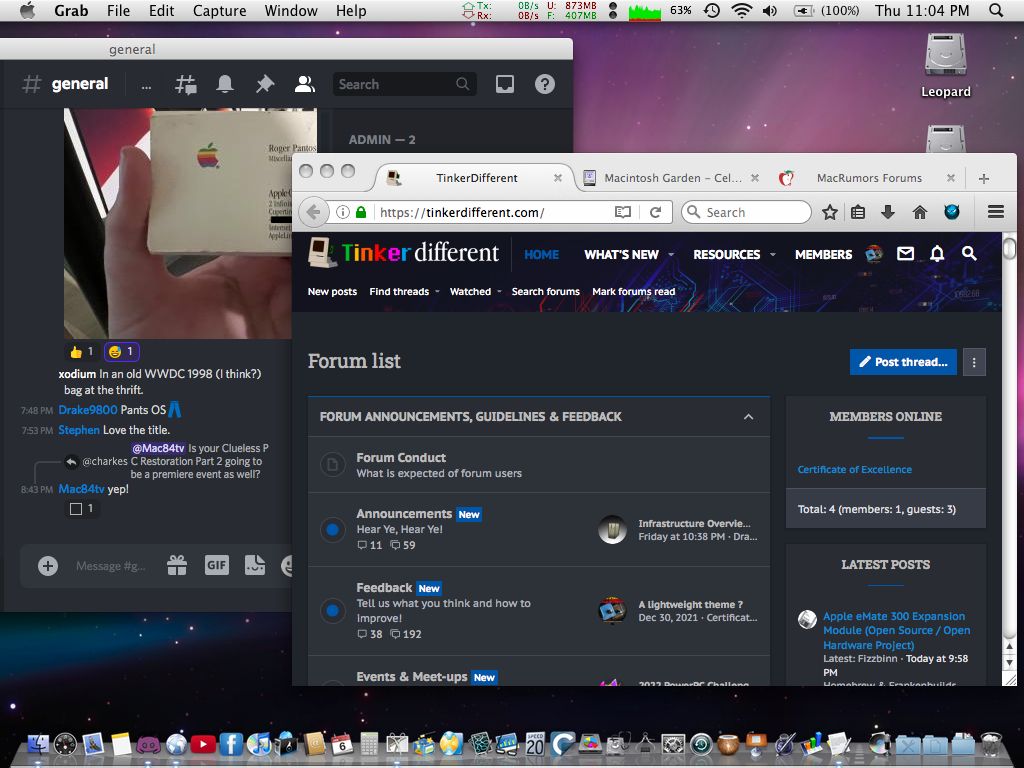Expand Resources dropdown arrow

click(x=773, y=255)
